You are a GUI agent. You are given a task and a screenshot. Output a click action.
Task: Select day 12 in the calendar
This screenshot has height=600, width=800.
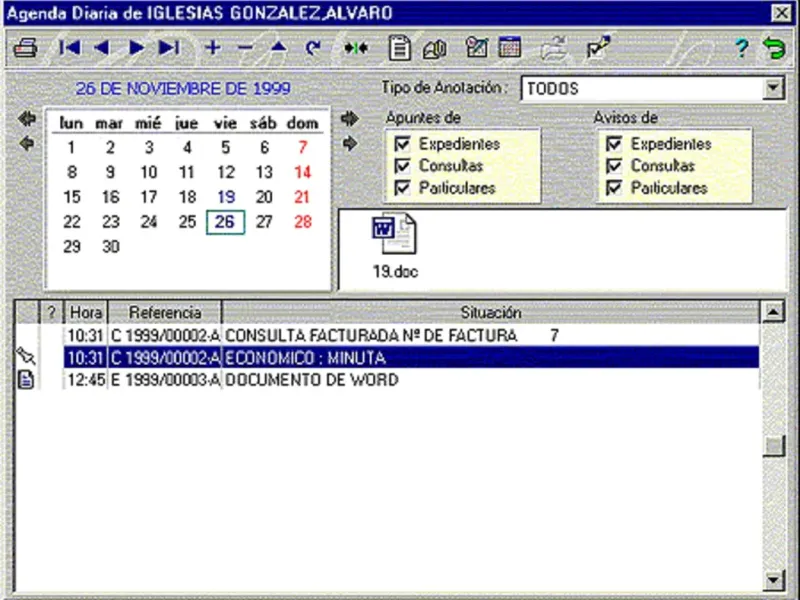pyautogui.click(x=226, y=172)
